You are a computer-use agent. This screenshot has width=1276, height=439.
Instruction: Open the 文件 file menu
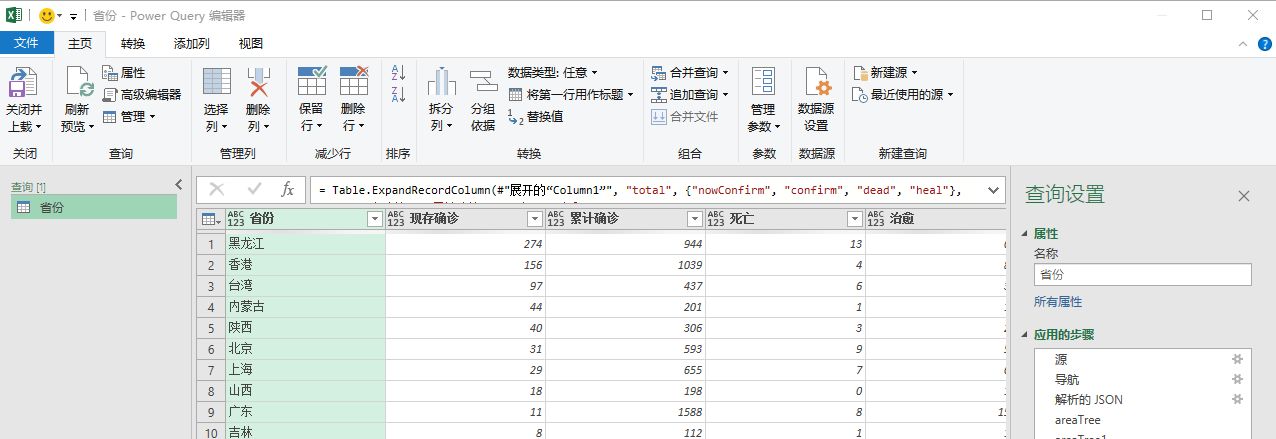click(x=27, y=43)
